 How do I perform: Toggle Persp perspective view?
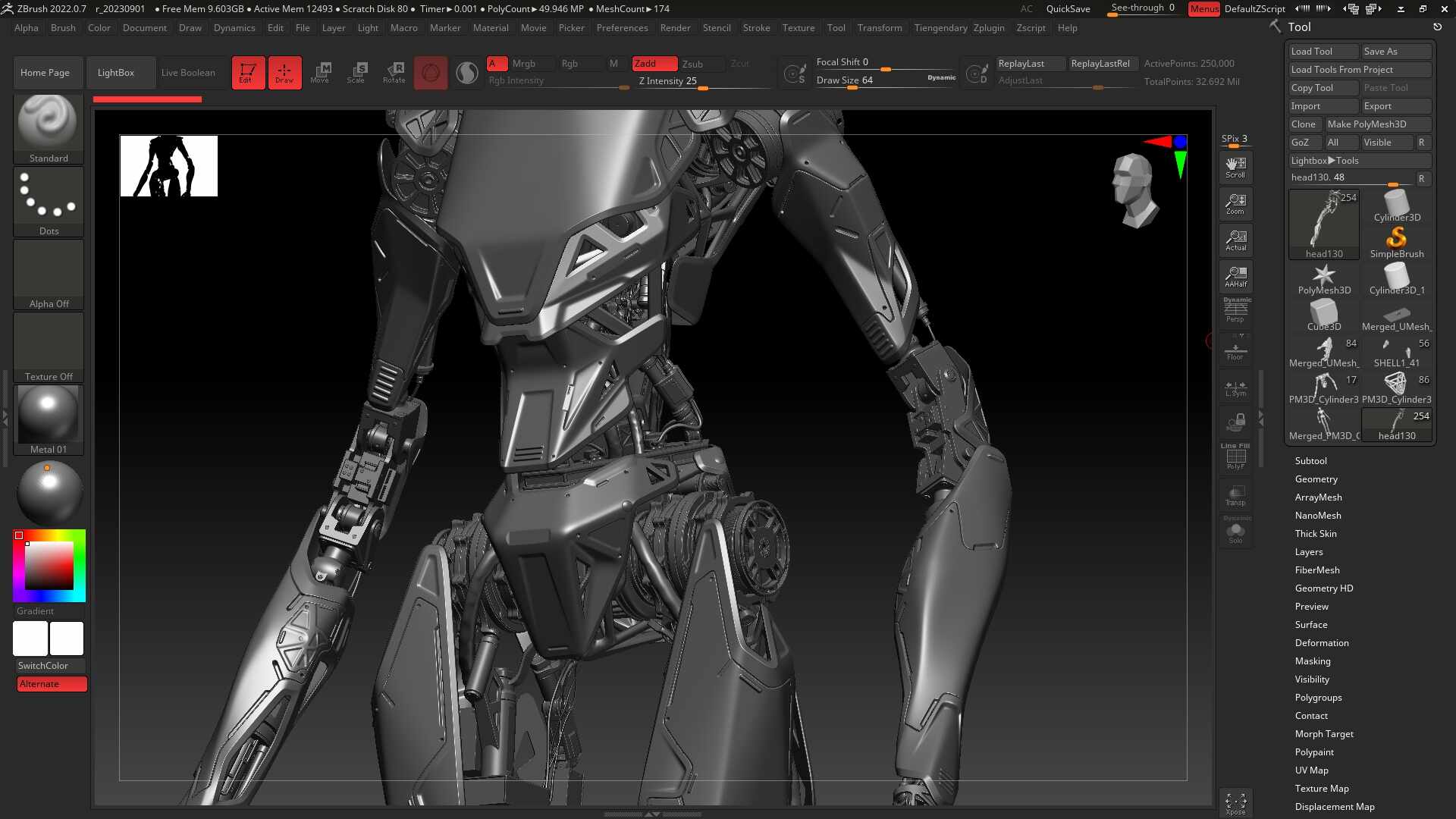point(1235,311)
